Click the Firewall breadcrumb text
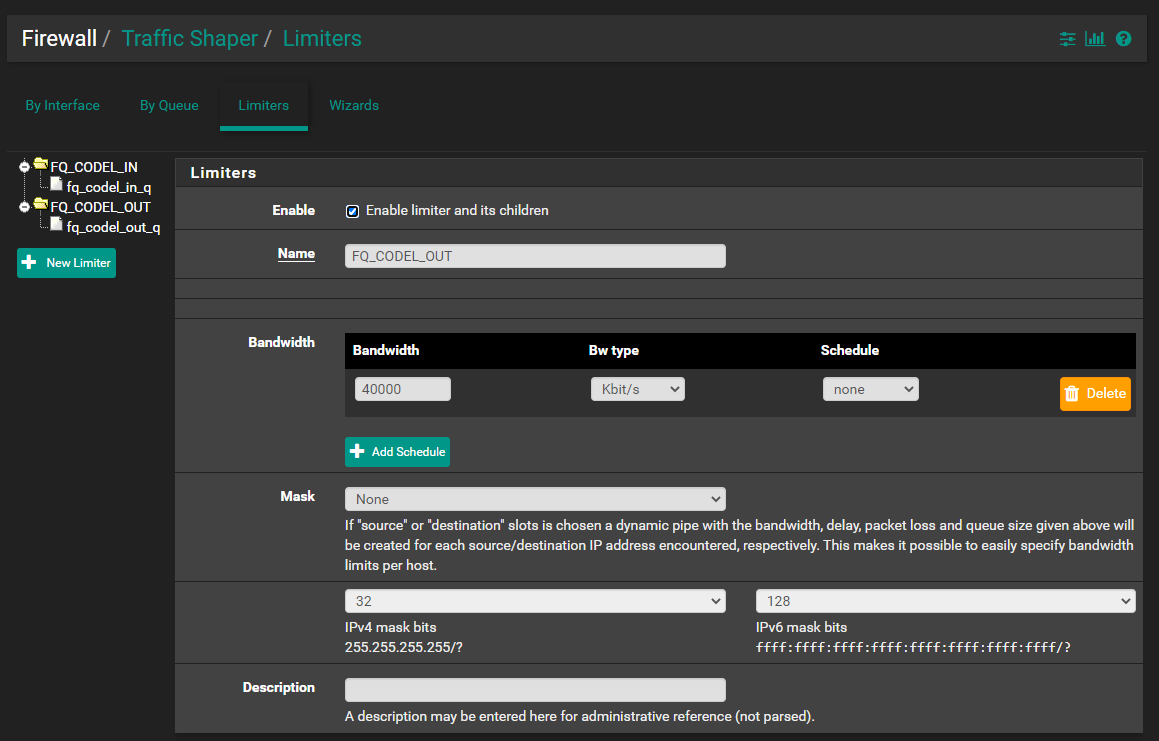 click(59, 38)
